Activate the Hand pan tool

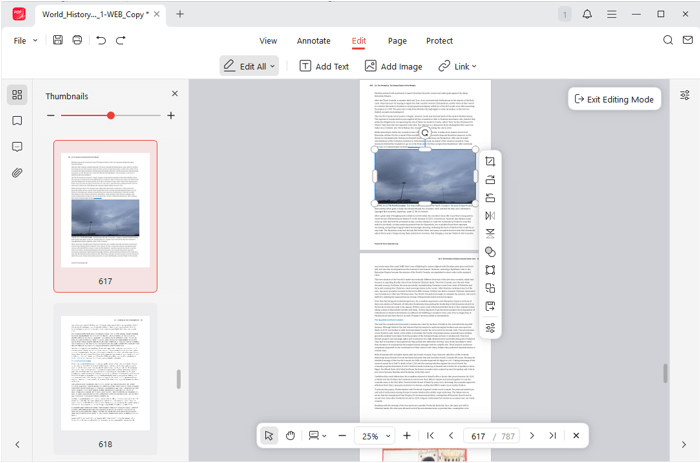tap(290, 436)
